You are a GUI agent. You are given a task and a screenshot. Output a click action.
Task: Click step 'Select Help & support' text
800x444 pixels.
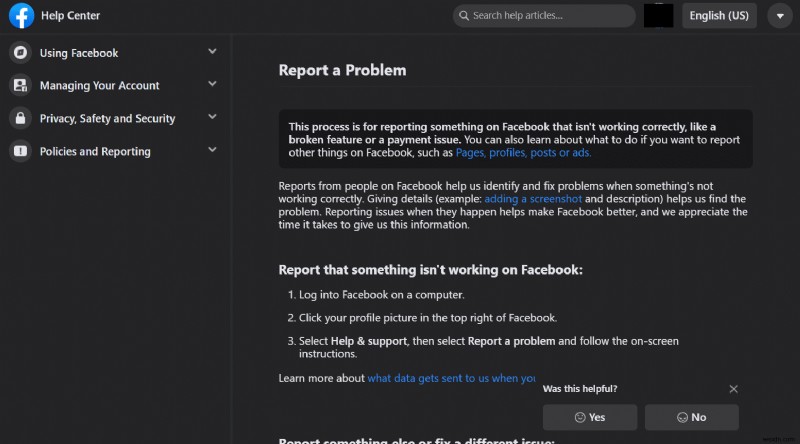[x=489, y=347]
